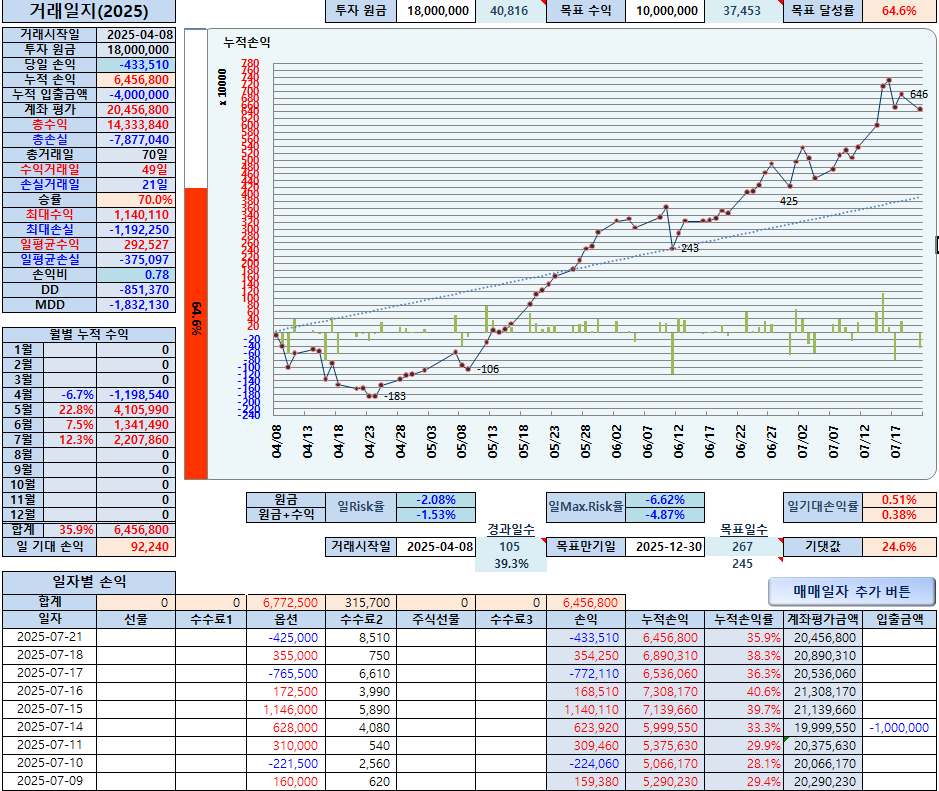Select the 4월 monthly profit -1,198,540
The image size is (939, 791).
(136, 395)
